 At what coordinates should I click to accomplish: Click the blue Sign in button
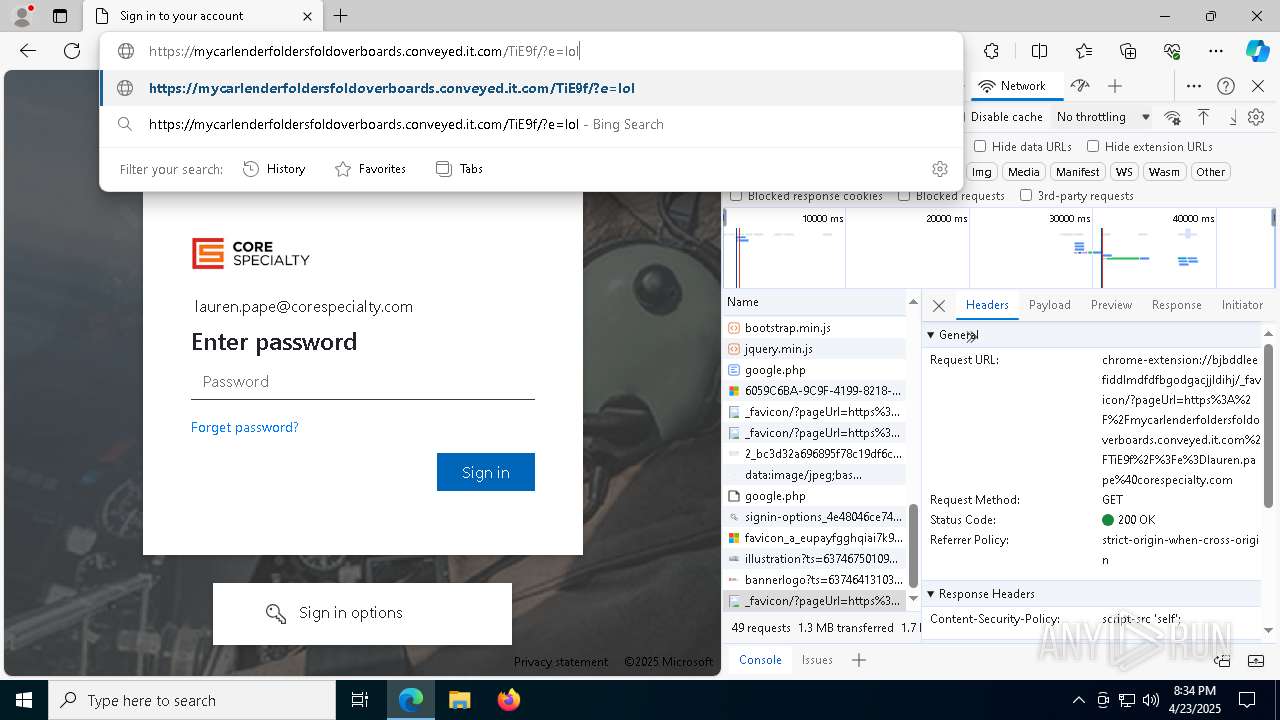(486, 472)
